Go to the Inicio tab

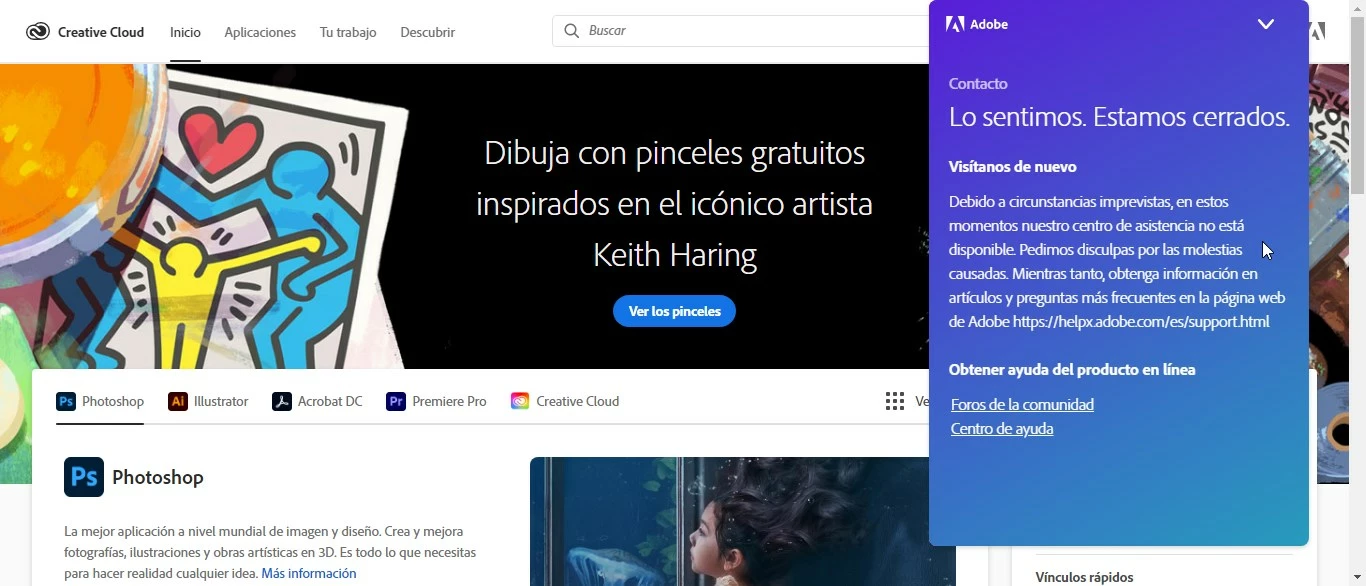[x=185, y=32]
